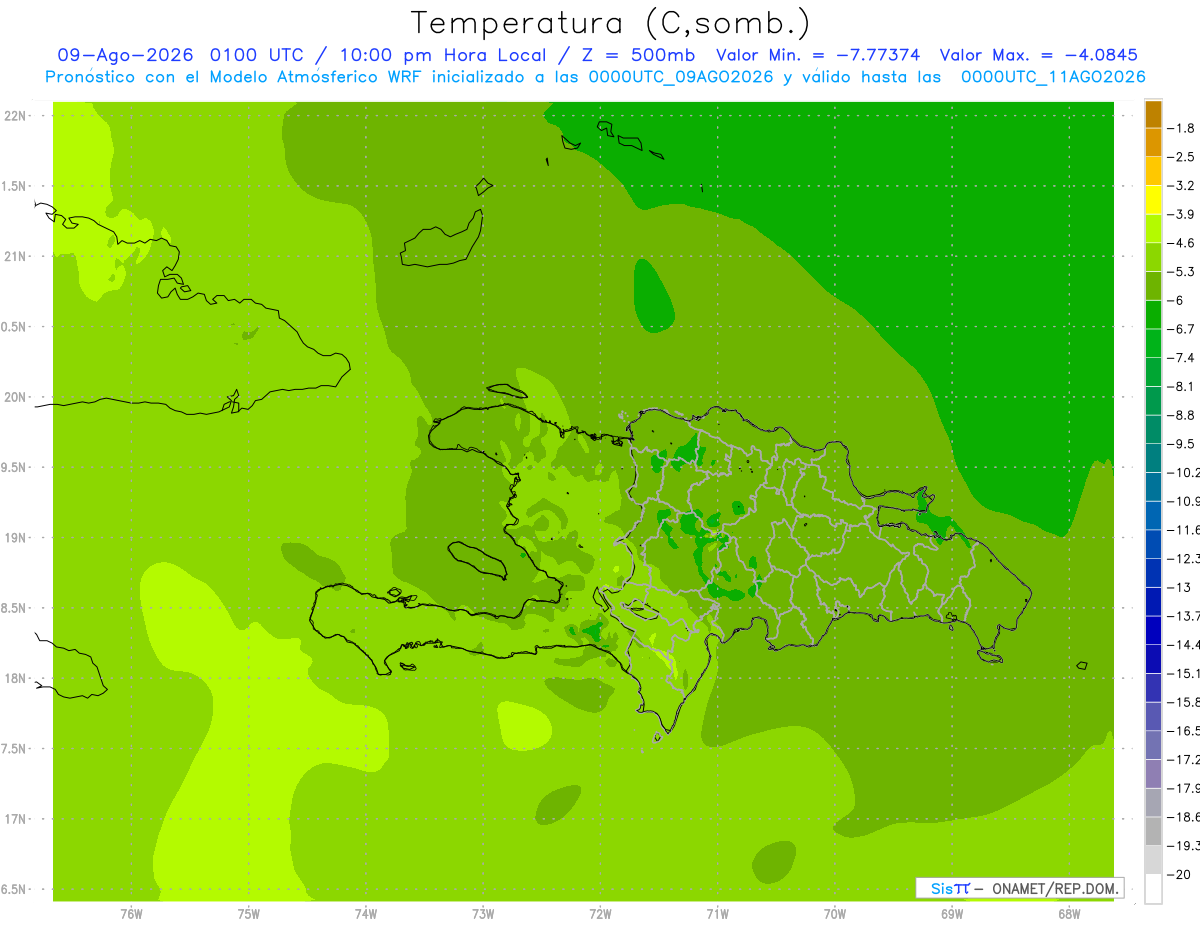Click the -1.8 legend value
Viewport: 1200px width, 927px height.
[1180, 129]
